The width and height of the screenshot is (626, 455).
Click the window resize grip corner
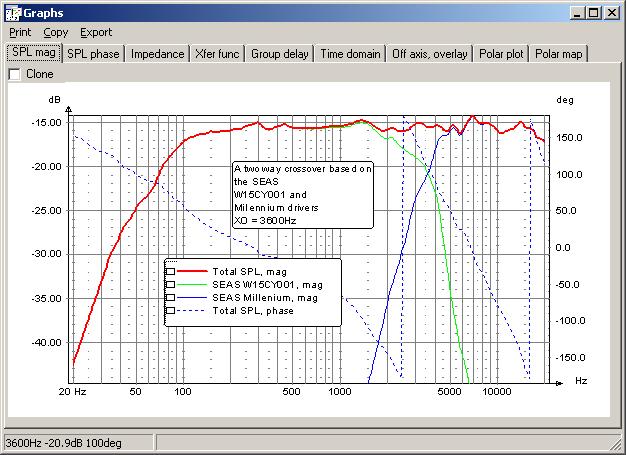617,445
